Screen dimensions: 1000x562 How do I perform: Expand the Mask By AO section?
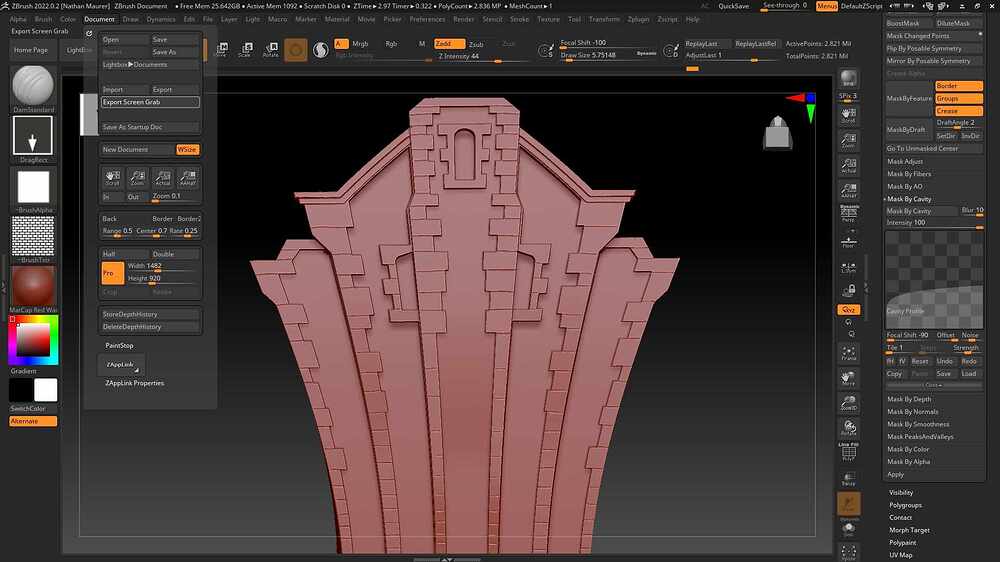(904, 186)
